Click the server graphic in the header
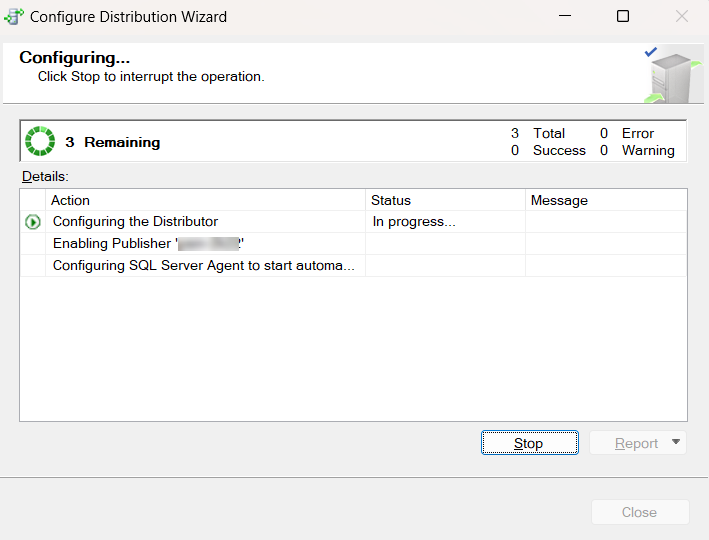The width and height of the screenshot is (709, 540). click(x=673, y=78)
